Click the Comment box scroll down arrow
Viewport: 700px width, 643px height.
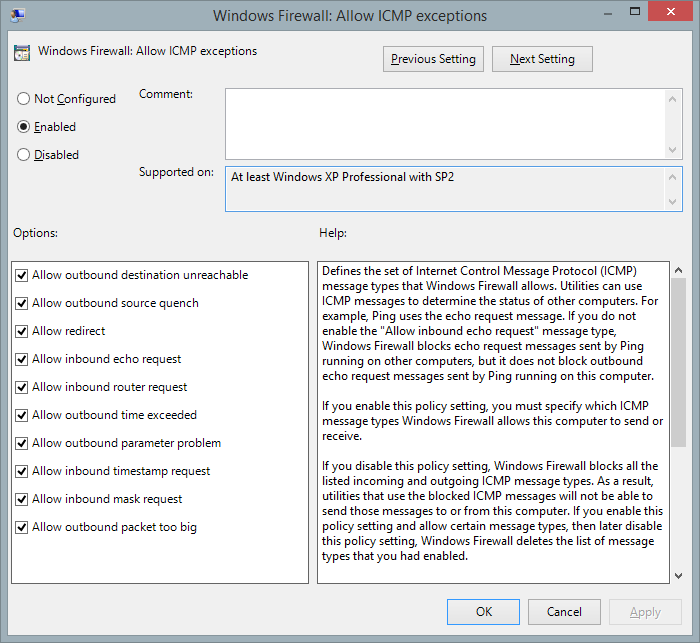pyautogui.click(x=673, y=150)
